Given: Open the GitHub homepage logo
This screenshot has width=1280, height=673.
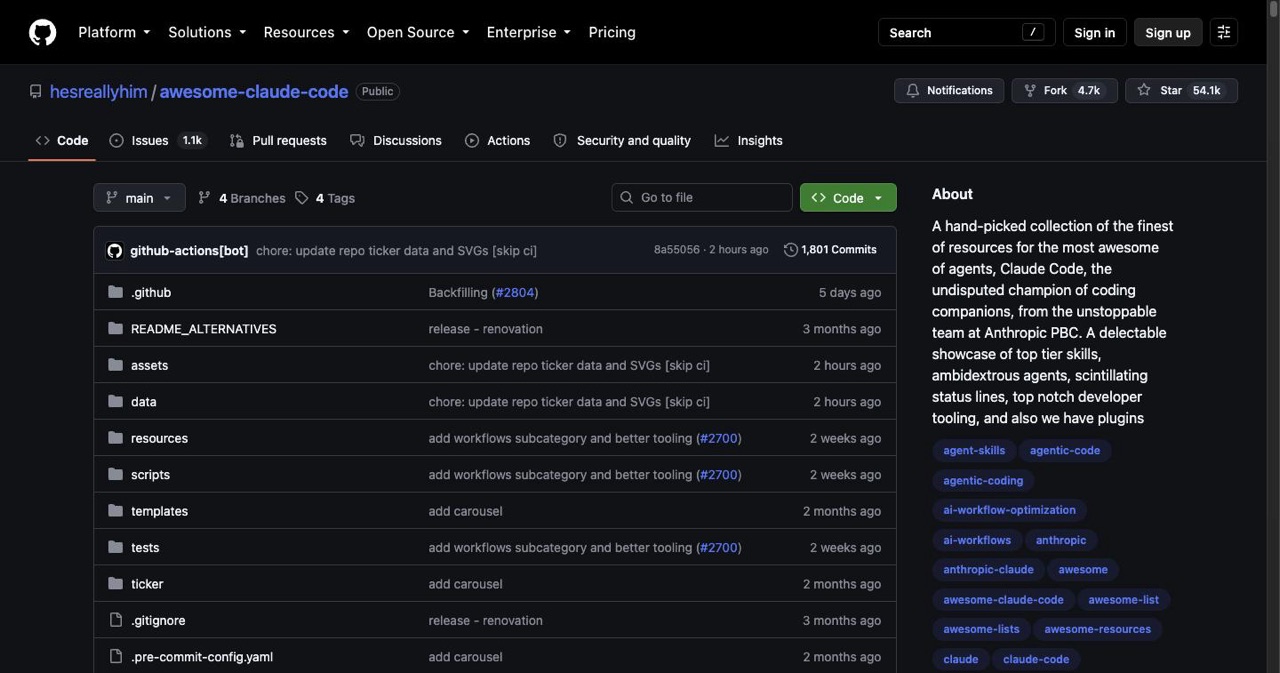Looking at the screenshot, I should pos(42,32).
